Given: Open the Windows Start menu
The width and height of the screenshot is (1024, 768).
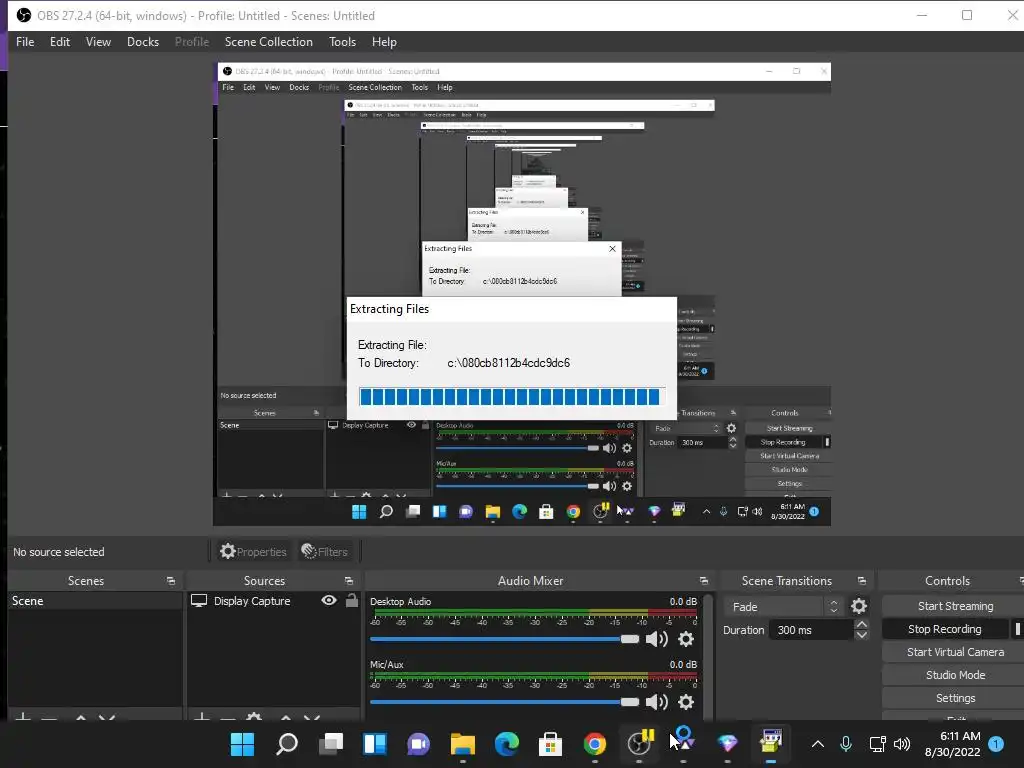Looking at the screenshot, I should 242,744.
